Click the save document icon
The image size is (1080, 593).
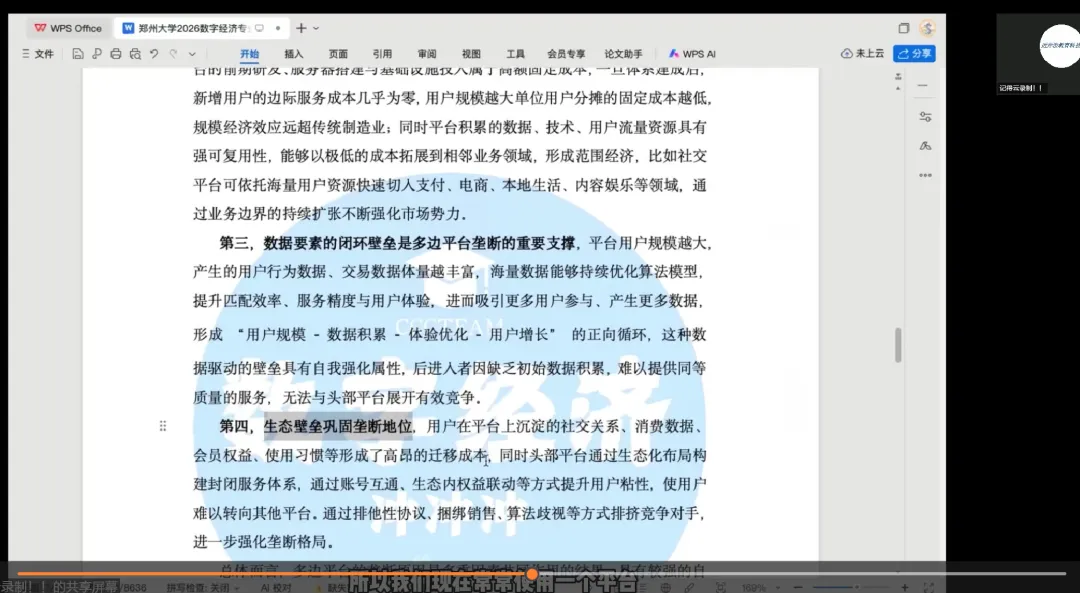78,54
